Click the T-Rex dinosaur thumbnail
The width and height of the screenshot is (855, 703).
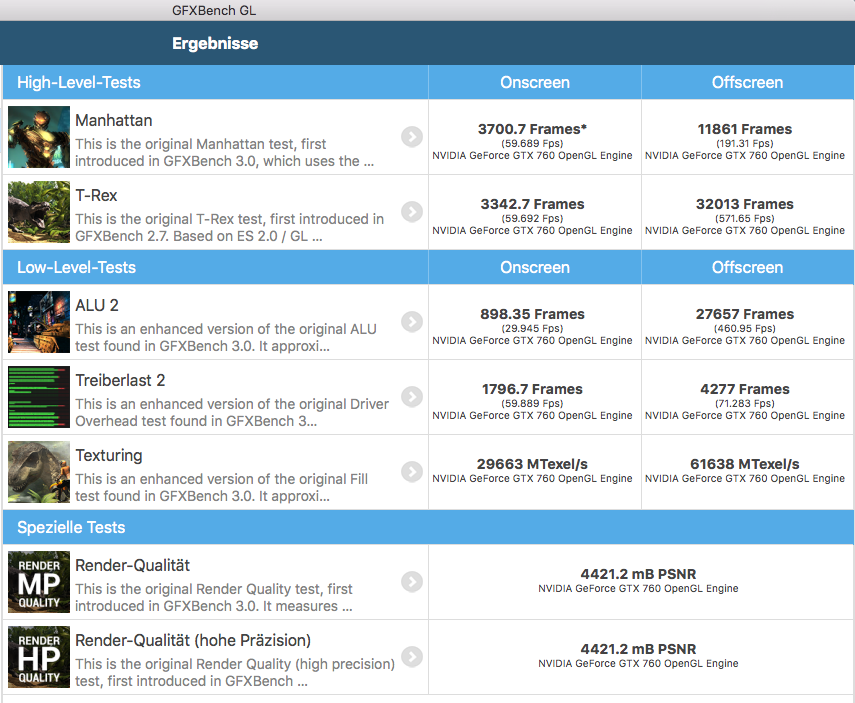[x=39, y=212]
